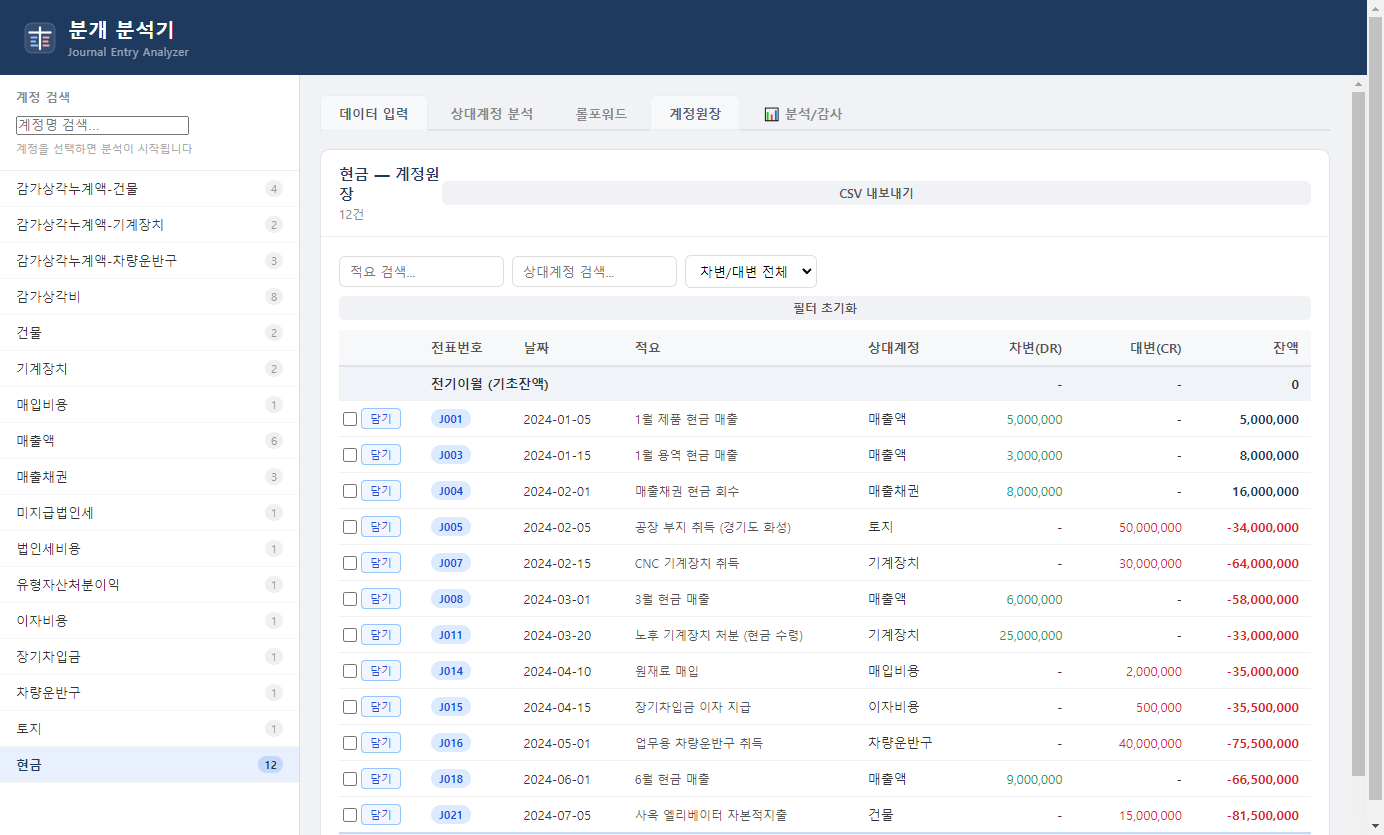Open the 차변/대변 전체 dropdown
Screen dimensions: 1384x835
pyautogui.click(x=751, y=272)
